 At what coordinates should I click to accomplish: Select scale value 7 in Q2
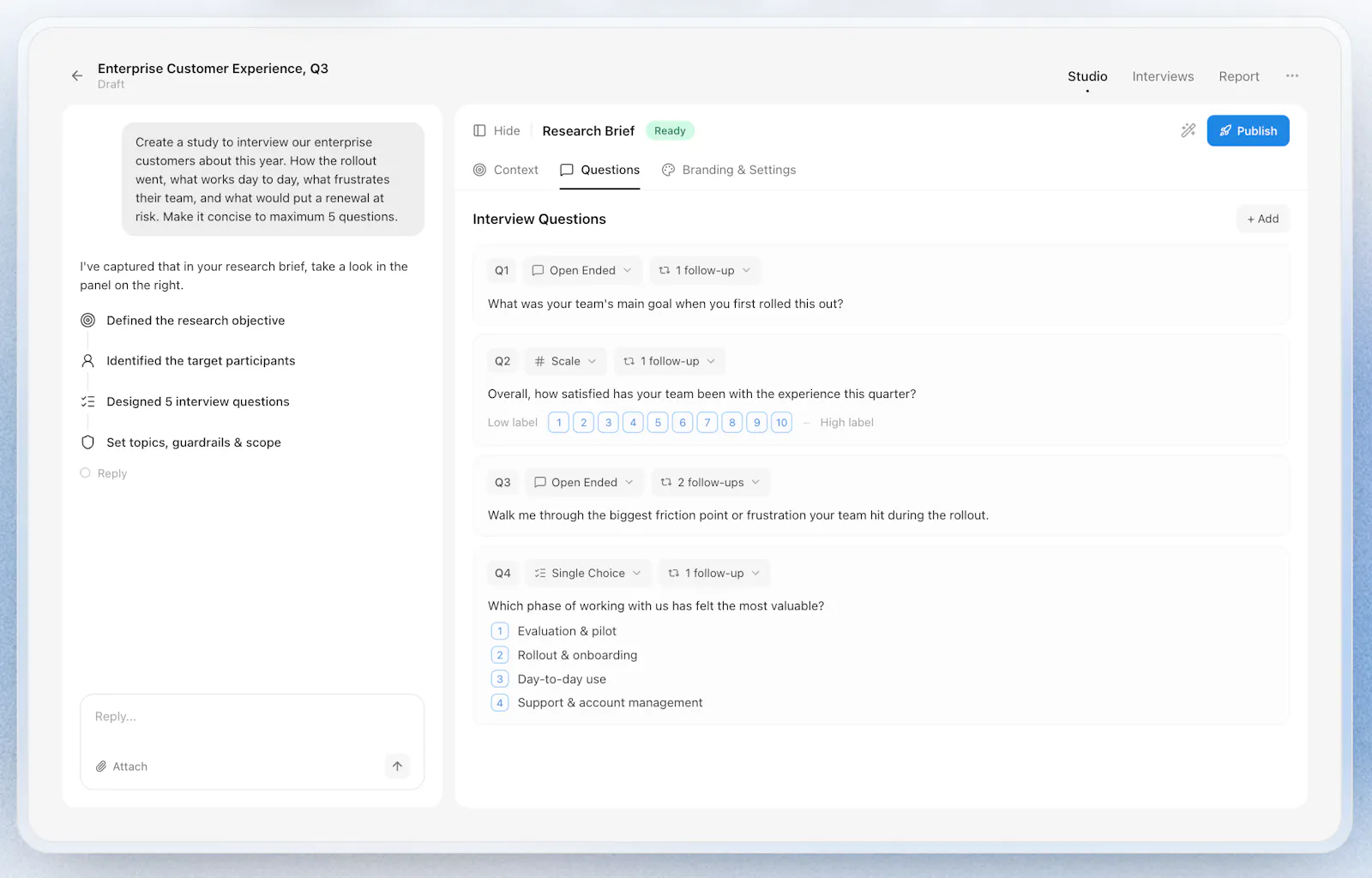click(x=707, y=423)
